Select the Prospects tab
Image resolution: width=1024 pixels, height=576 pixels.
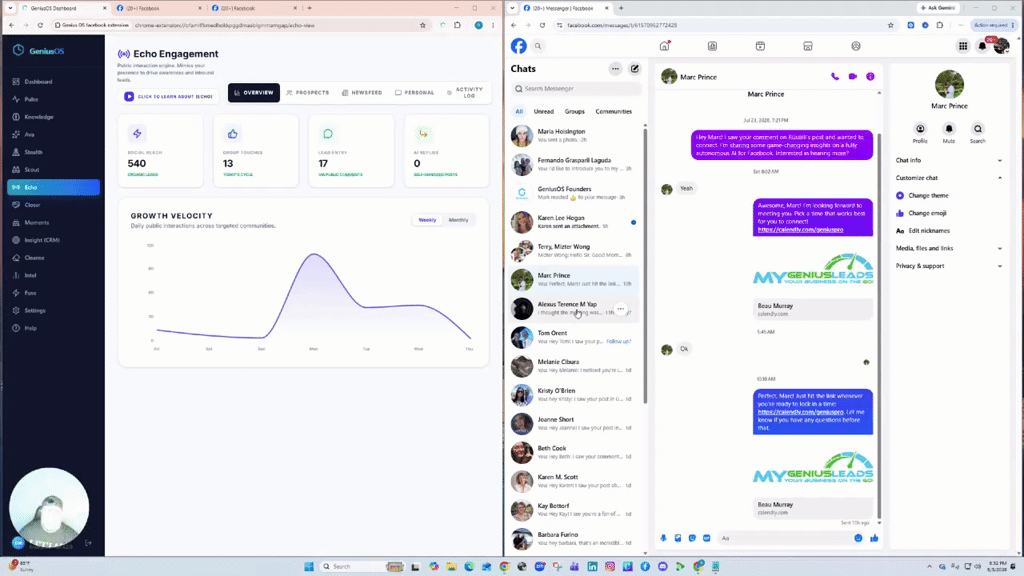click(308, 93)
